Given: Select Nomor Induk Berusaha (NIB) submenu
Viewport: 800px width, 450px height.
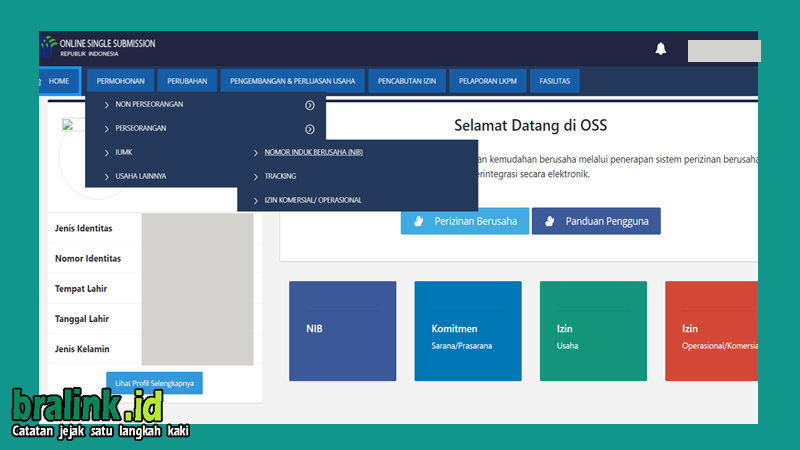Looking at the screenshot, I should tap(313, 152).
